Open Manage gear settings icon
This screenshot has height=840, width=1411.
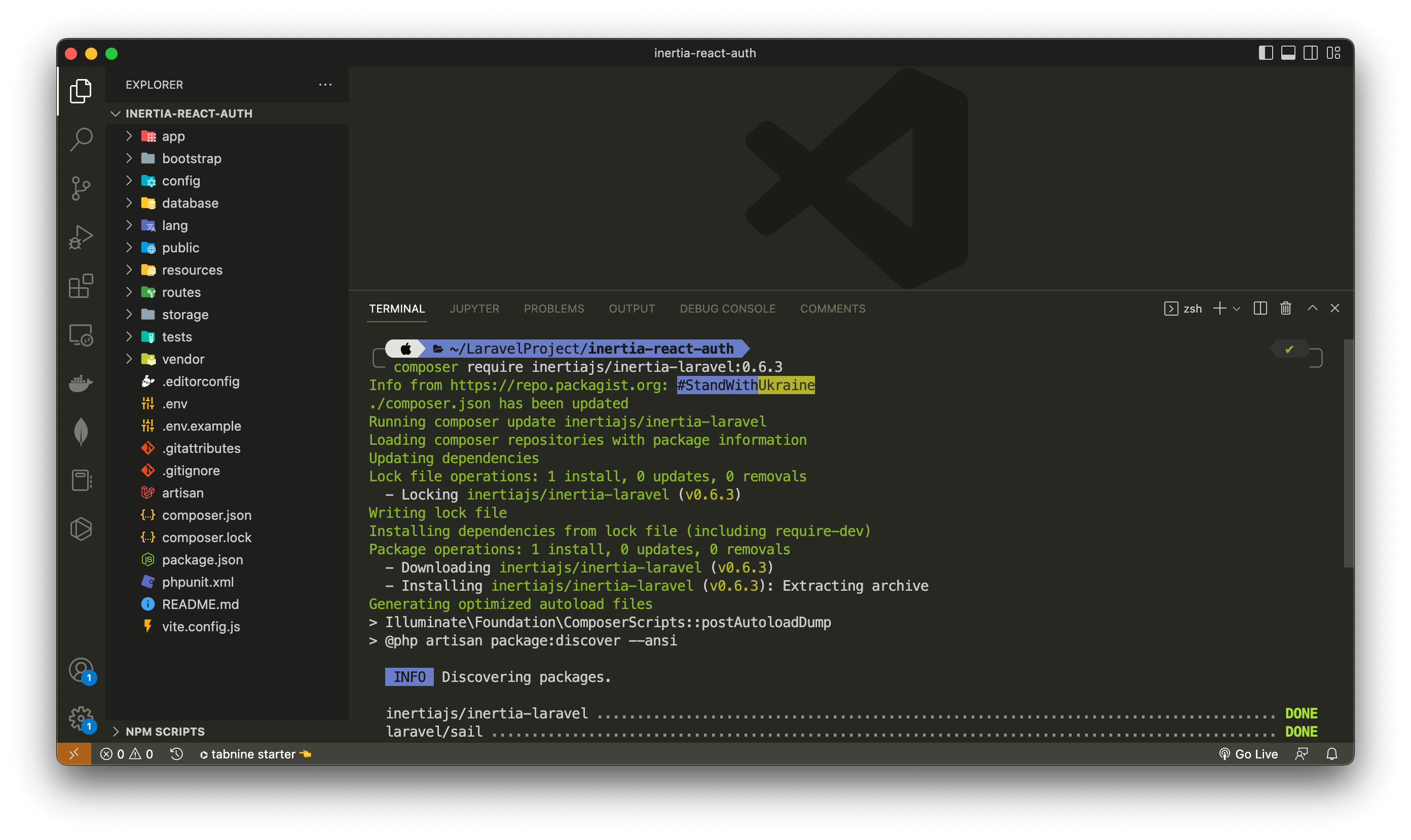(x=81, y=718)
